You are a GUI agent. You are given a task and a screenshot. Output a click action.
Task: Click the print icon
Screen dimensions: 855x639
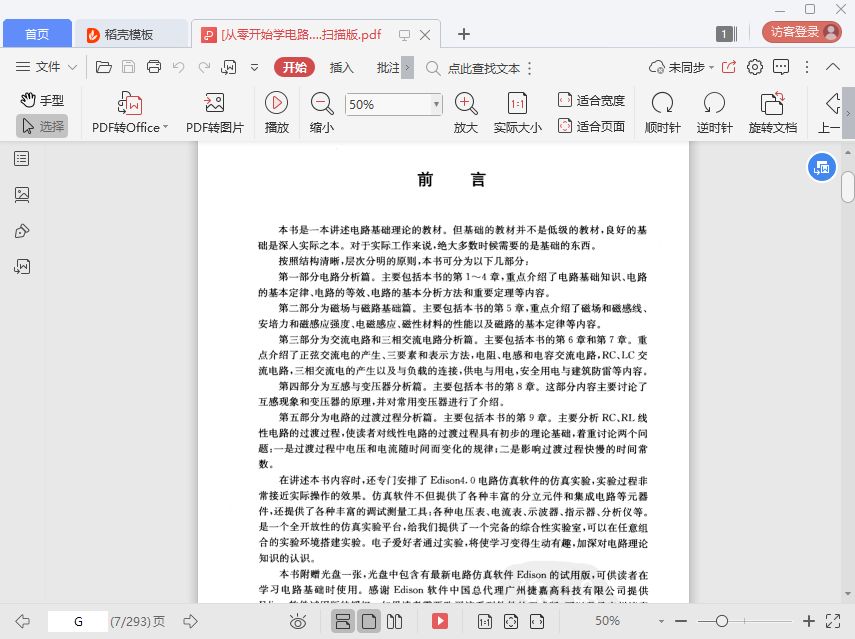point(154,67)
